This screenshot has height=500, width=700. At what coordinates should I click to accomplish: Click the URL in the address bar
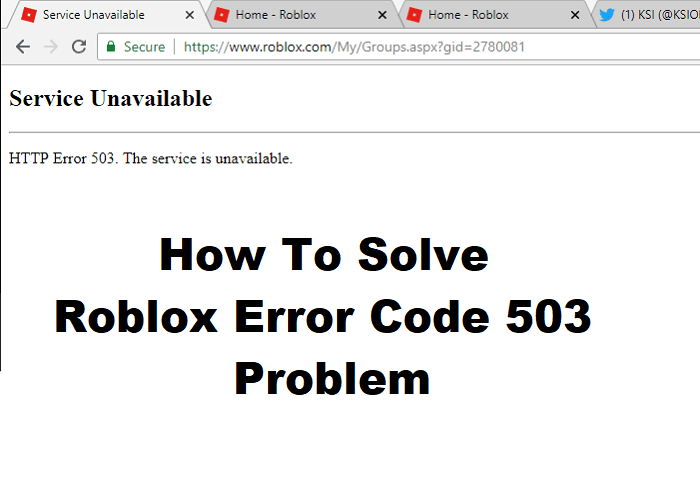click(x=354, y=47)
